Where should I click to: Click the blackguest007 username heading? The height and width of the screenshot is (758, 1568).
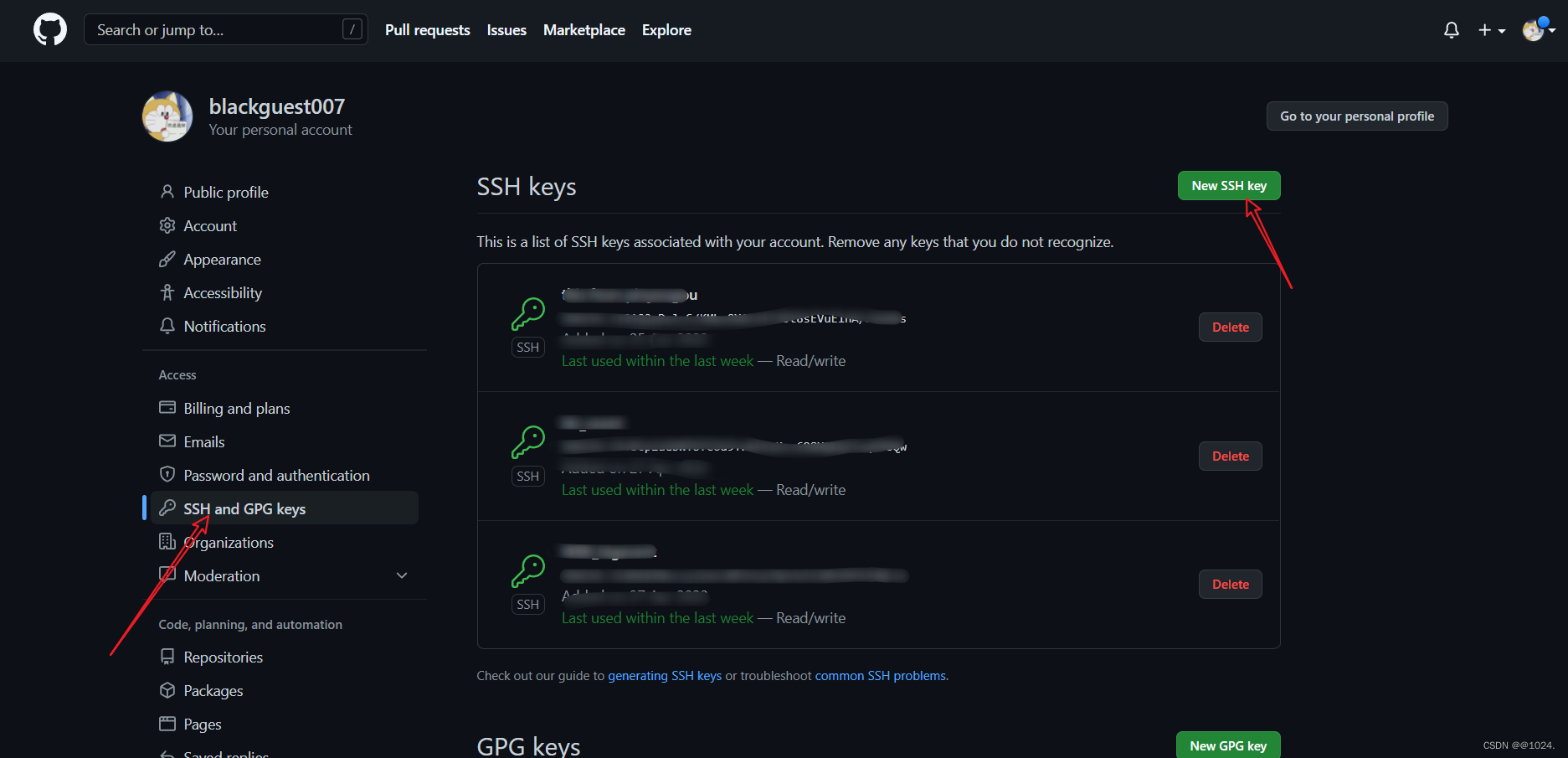pos(277,106)
